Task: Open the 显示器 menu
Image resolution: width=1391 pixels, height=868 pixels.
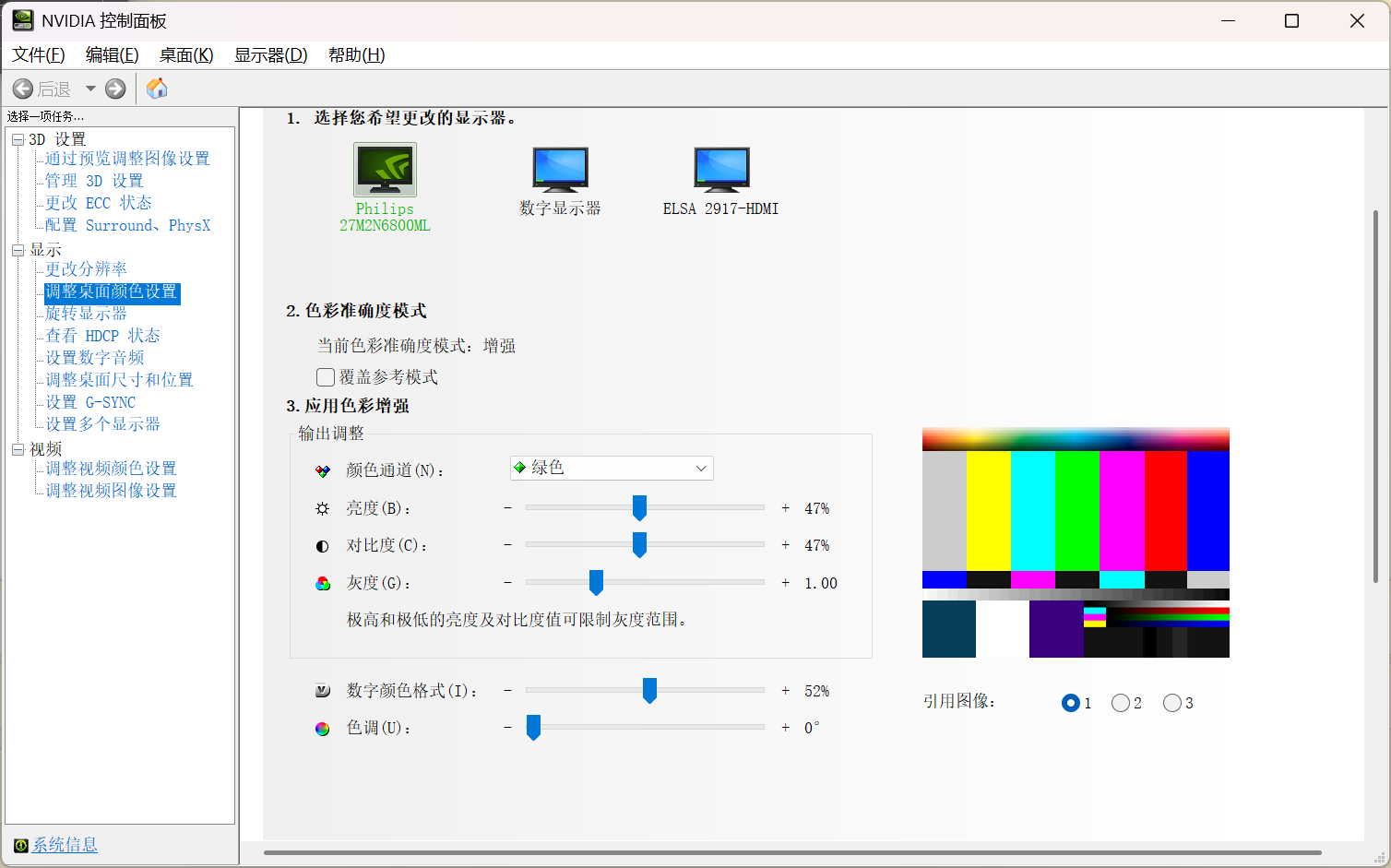Action: [x=270, y=54]
